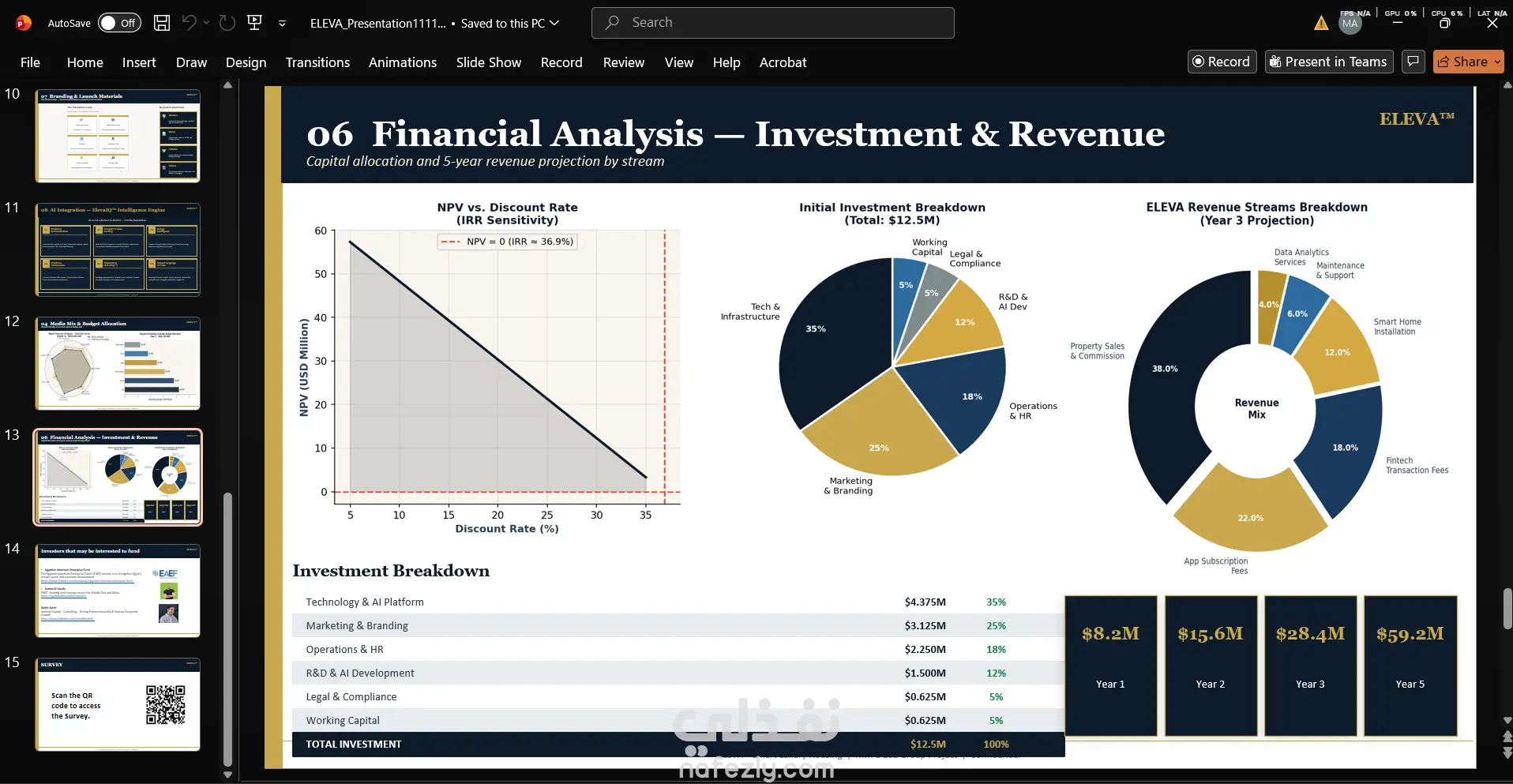Select the NPV vs. Discount Rate chart

(x=490, y=369)
